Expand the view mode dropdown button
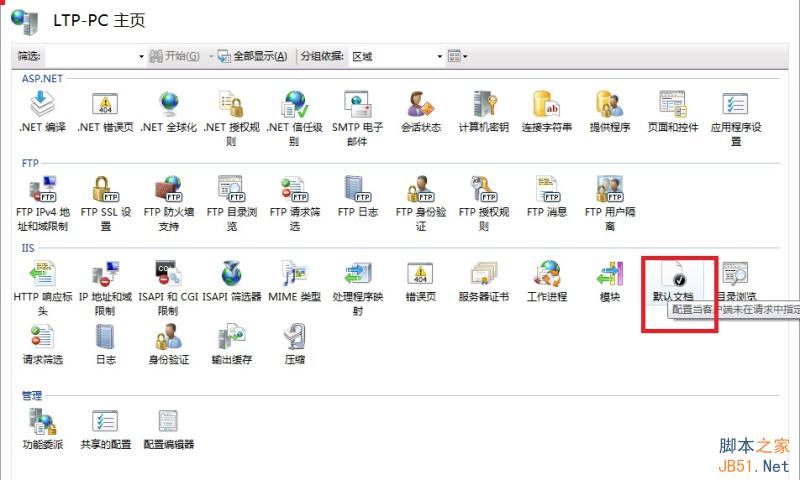Image resolution: width=800 pixels, height=480 pixels. pyautogui.click(x=458, y=56)
